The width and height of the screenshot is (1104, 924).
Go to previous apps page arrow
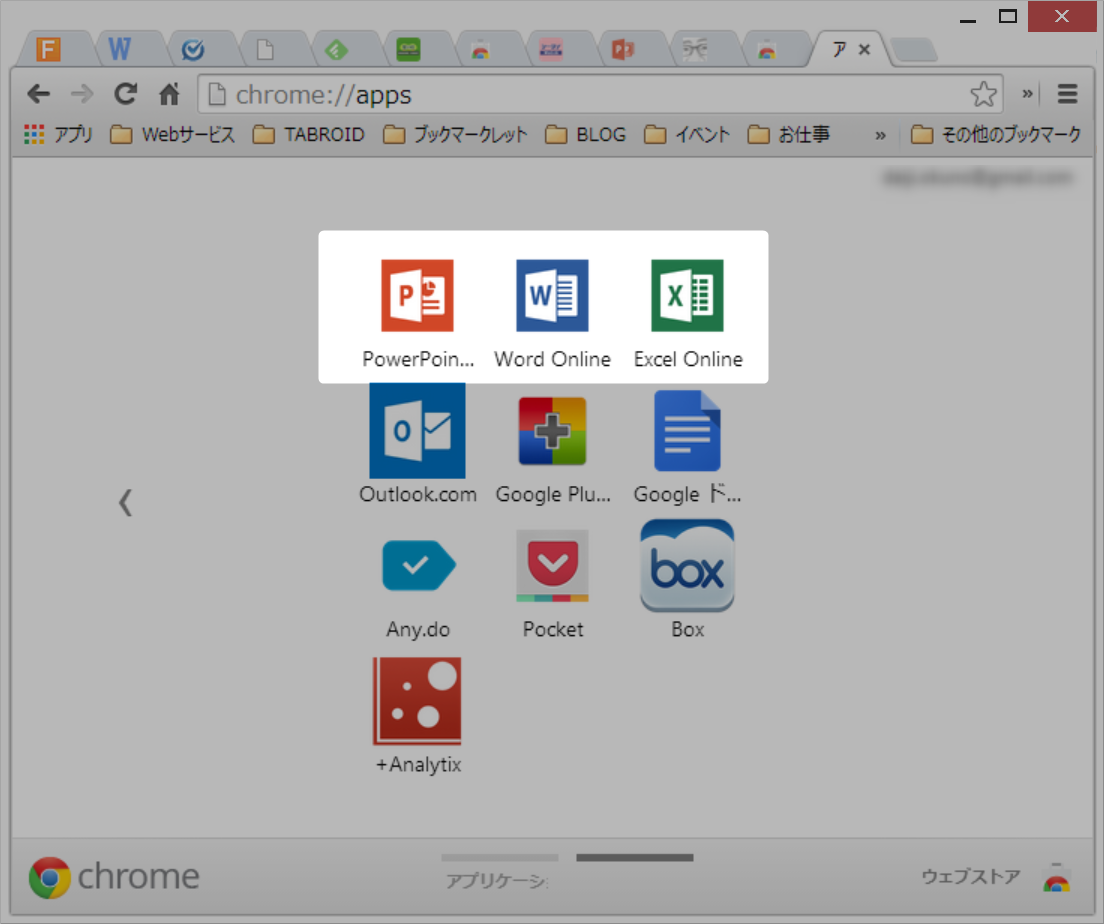(x=125, y=503)
